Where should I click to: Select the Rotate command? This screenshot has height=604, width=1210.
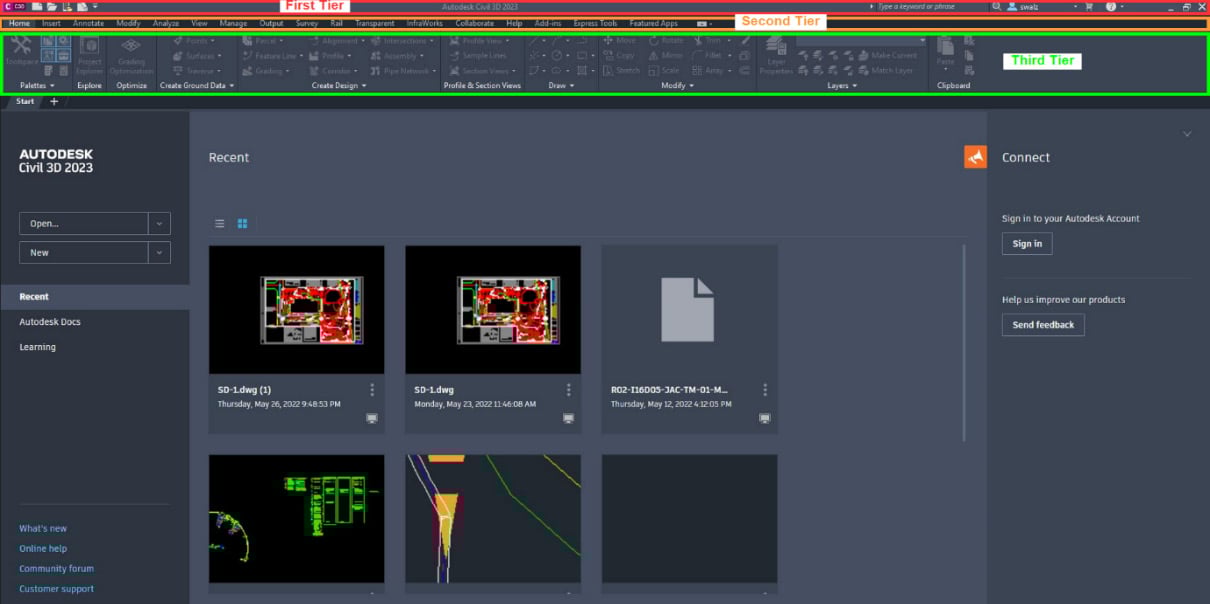point(667,41)
